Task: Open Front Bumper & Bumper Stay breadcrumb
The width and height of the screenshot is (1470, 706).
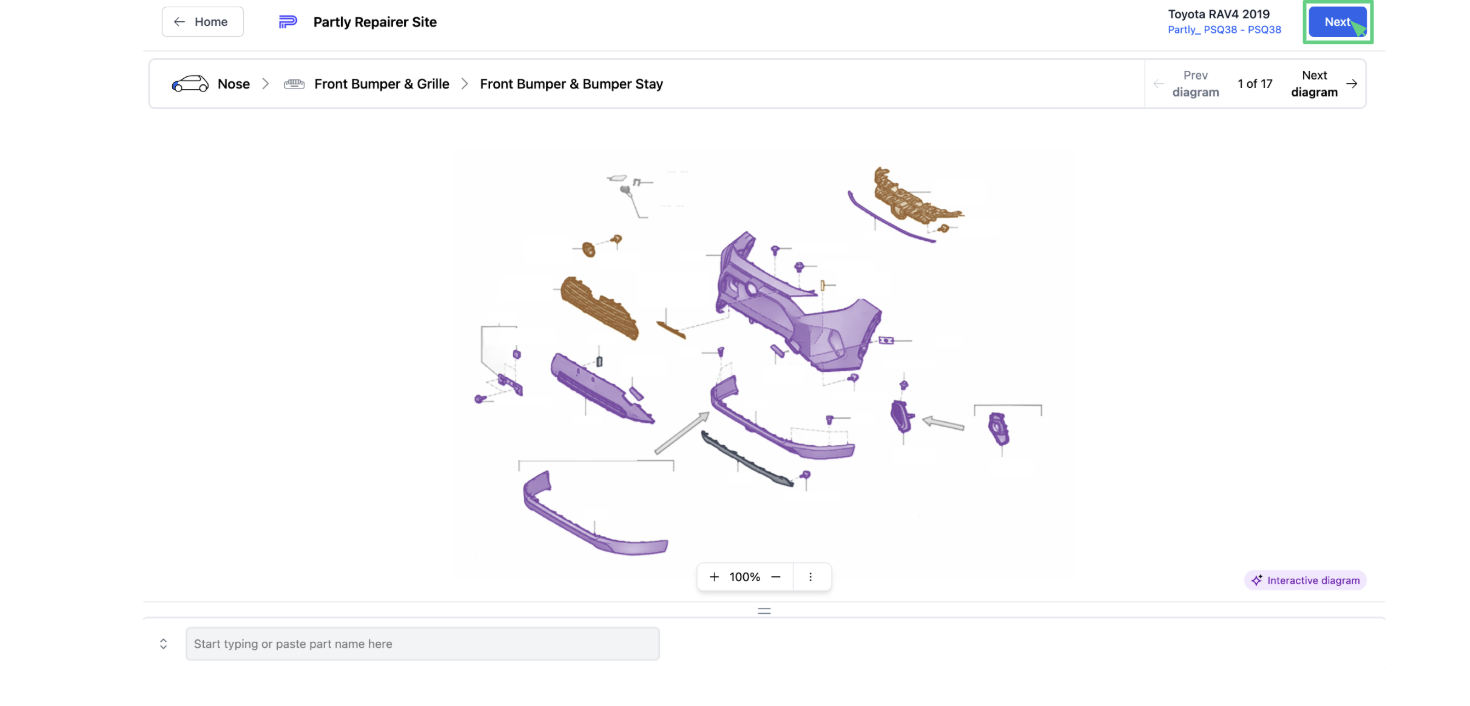Action: pos(571,84)
